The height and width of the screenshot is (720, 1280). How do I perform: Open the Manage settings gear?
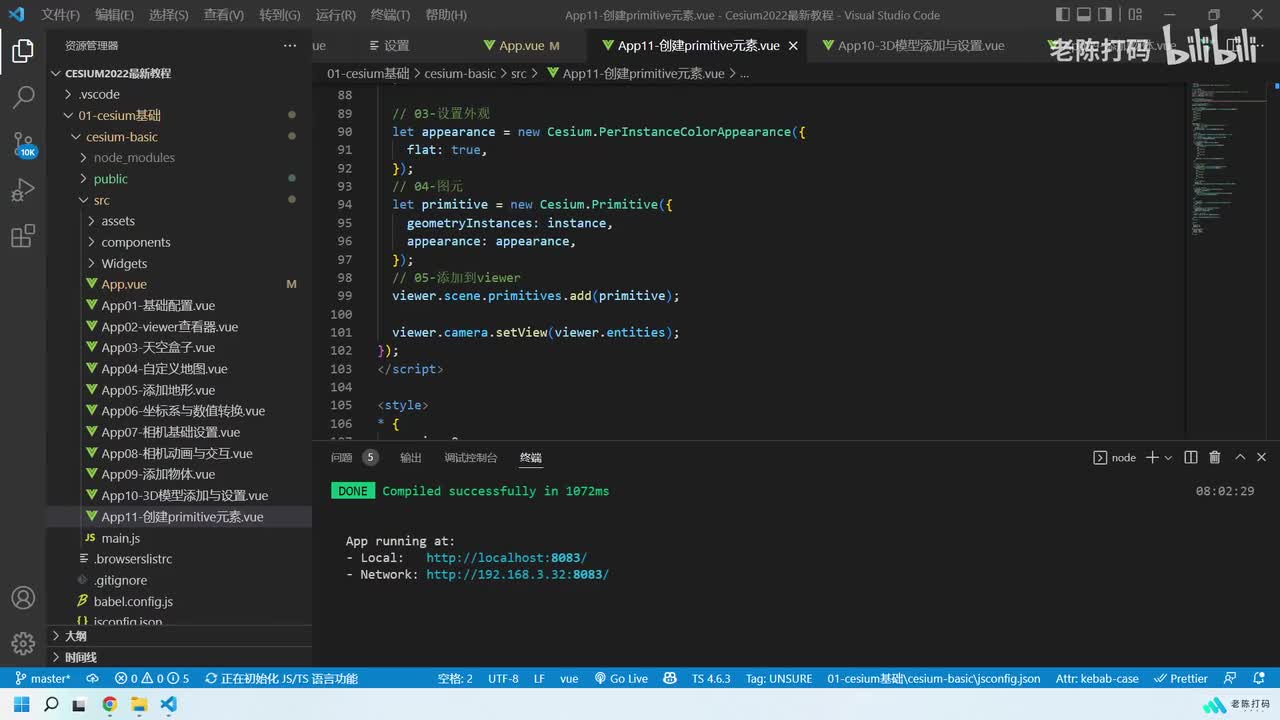tap(23, 643)
